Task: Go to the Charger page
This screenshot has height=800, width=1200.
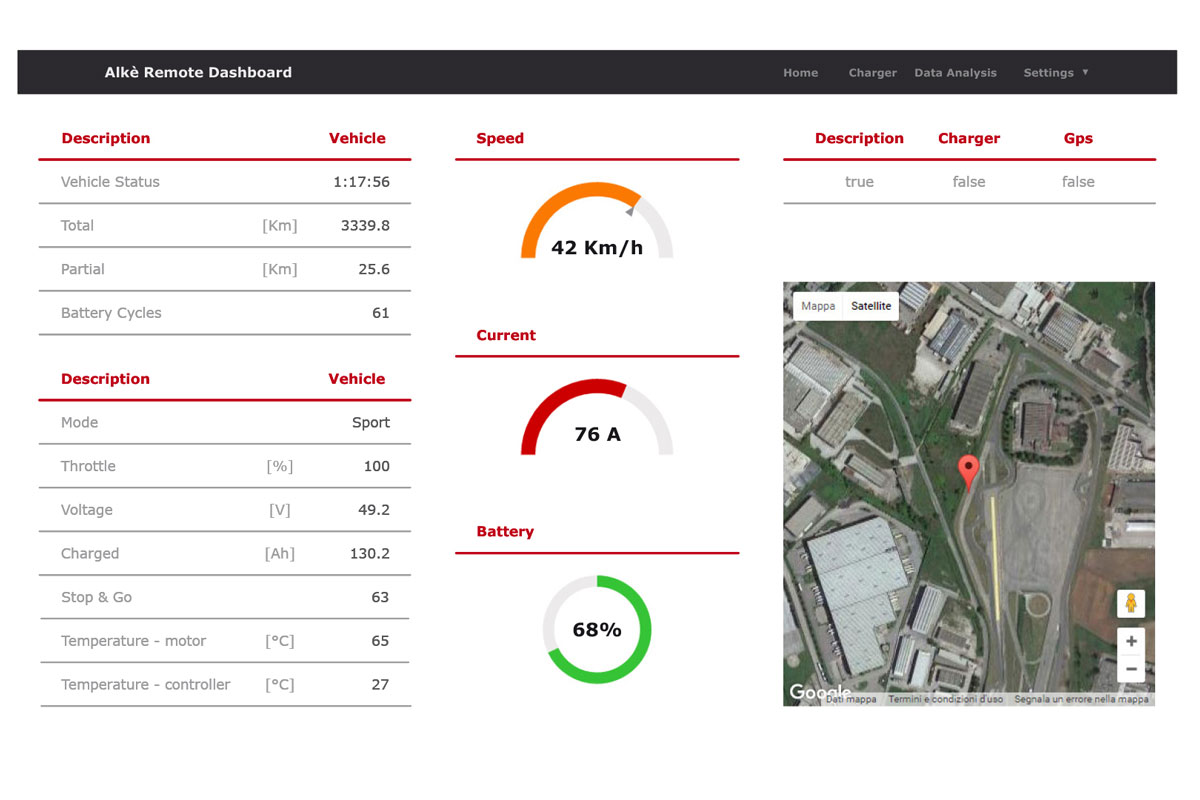Action: 872,73
